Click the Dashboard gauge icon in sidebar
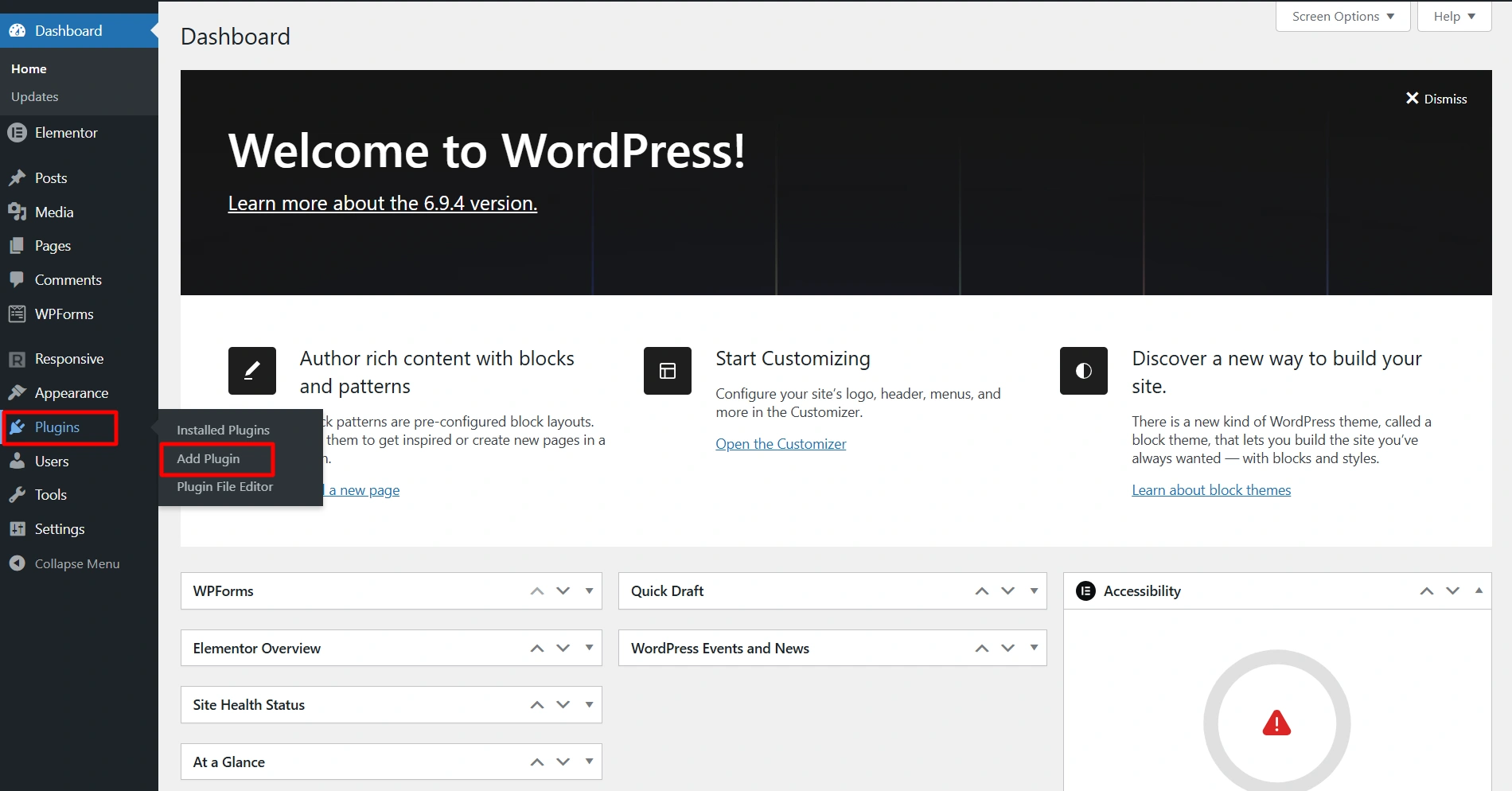 click(x=18, y=31)
